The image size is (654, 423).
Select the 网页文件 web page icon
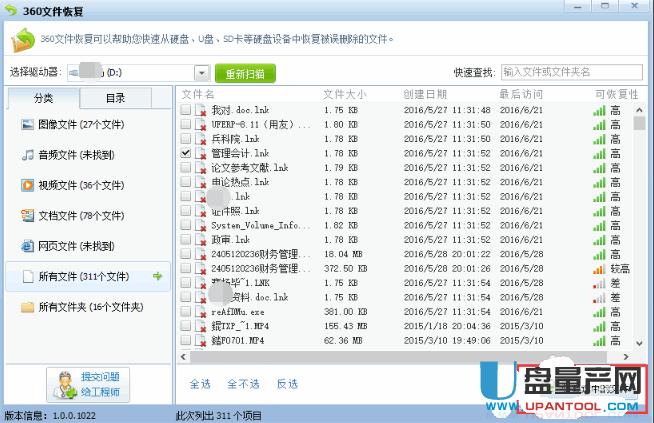pyautogui.click(x=28, y=246)
